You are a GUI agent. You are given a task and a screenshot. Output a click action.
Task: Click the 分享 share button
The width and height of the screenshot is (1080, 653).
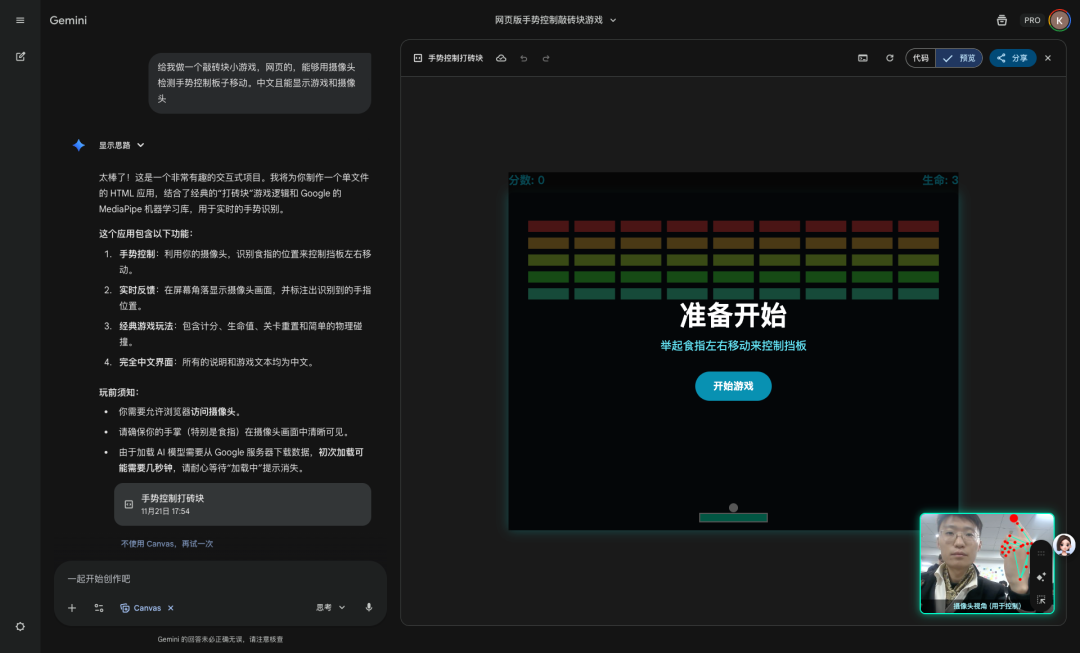[1012, 58]
